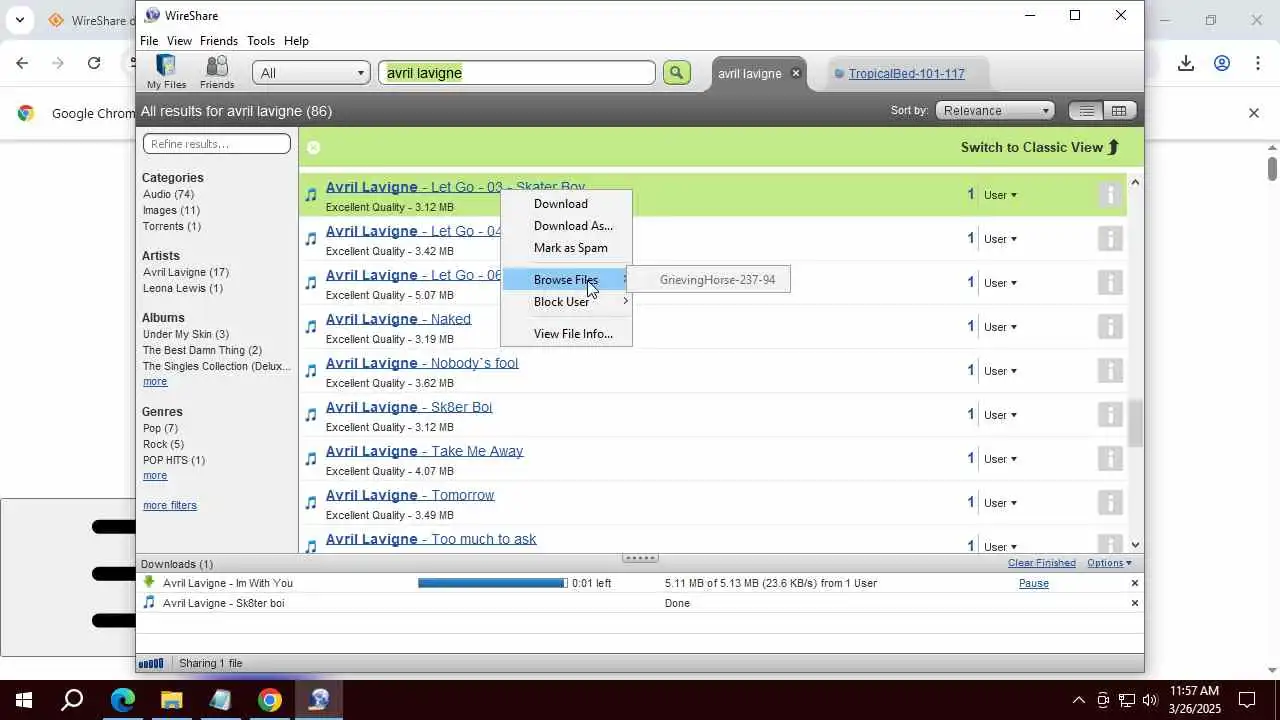The height and width of the screenshot is (720, 1280).
Task: Click music note icon for Naked
Action: pos(311,327)
